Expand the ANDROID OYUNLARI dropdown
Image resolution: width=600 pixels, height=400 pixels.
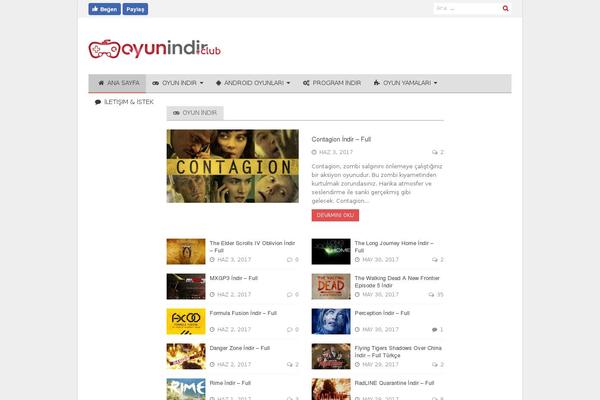253,83
